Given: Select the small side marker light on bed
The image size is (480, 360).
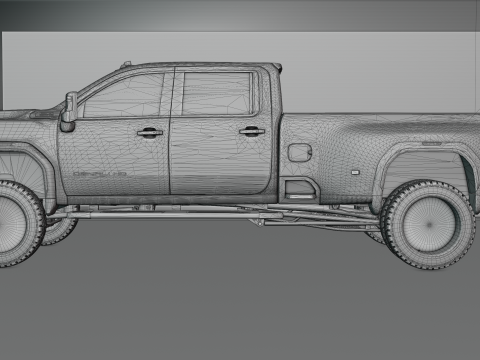Looking at the screenshot, I should 355,172.
